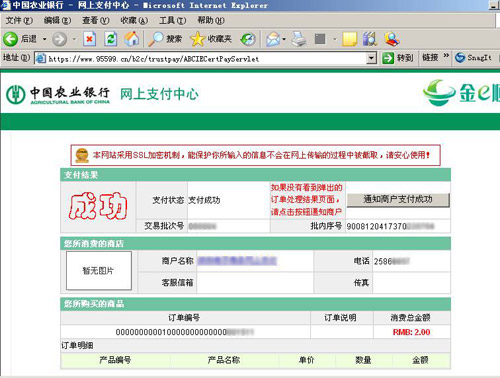Click the Research books toolbar icon
The height and width of the screenshot is (378, 500).
click(370, 39)
